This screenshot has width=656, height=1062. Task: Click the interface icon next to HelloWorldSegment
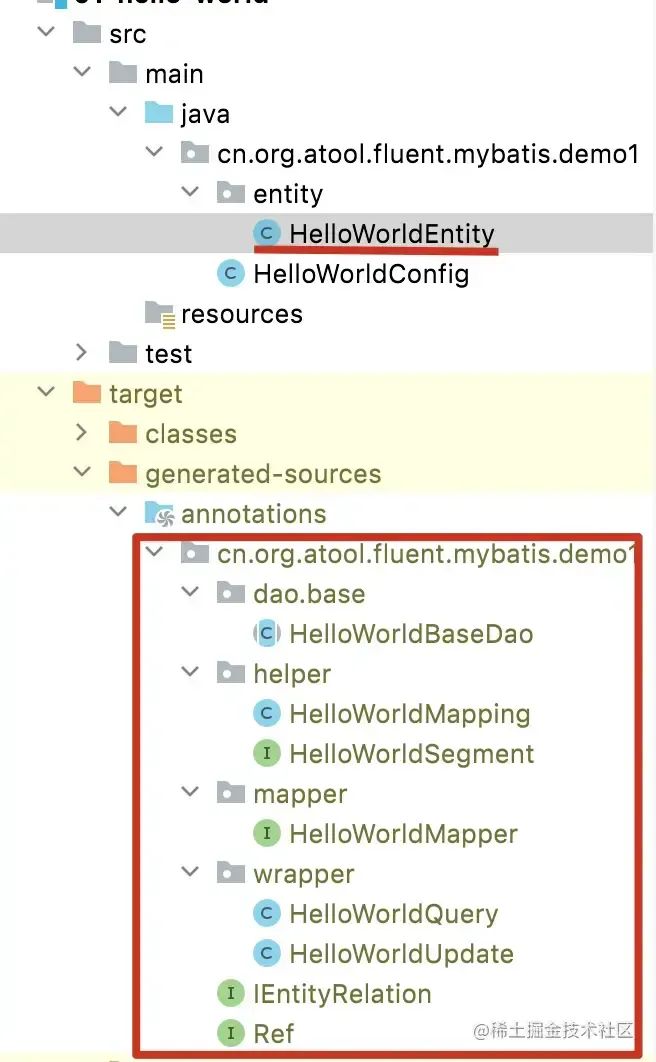264,753
